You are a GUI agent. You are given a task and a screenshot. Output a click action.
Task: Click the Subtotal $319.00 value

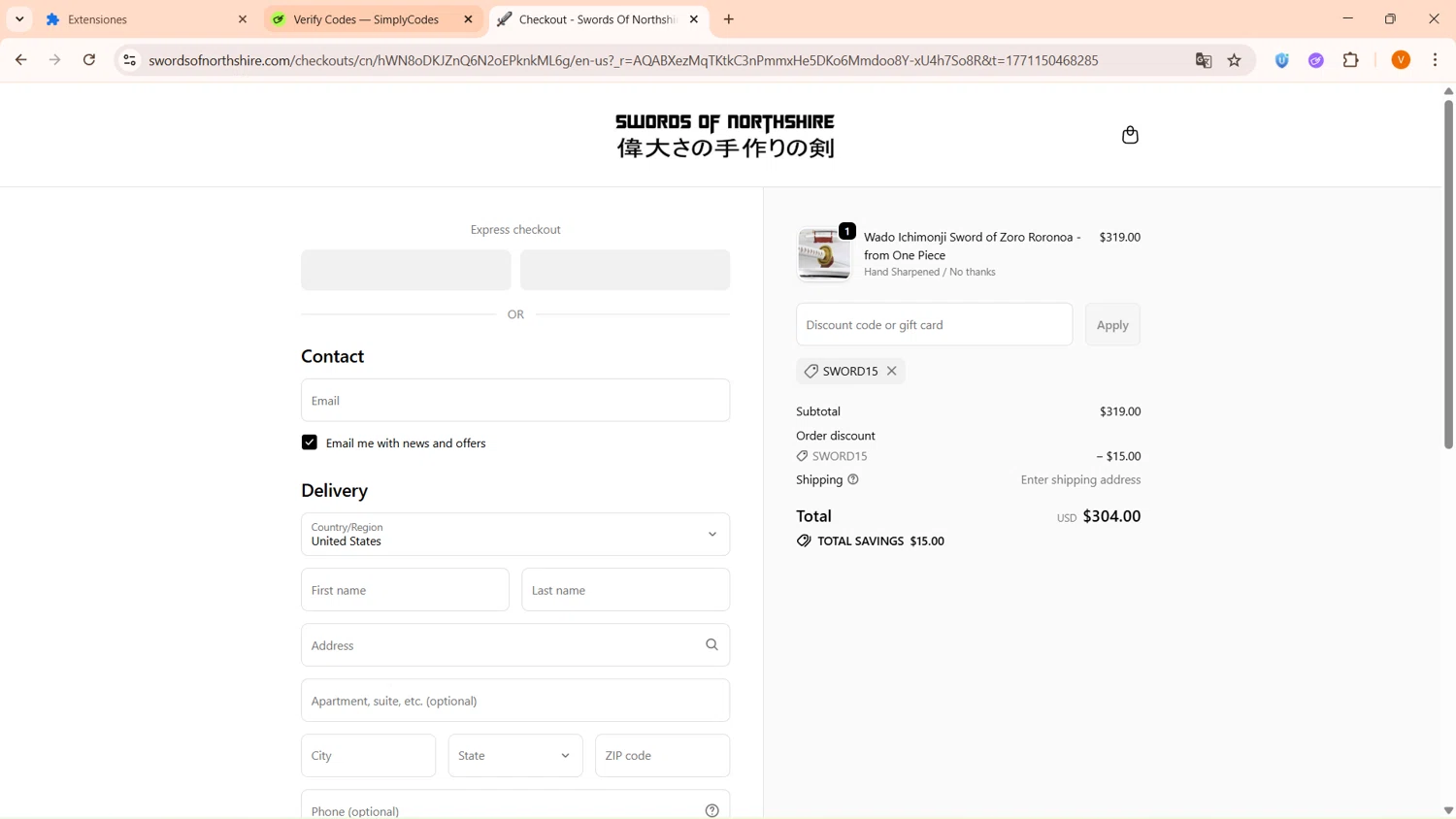[x=1120, y=411]
